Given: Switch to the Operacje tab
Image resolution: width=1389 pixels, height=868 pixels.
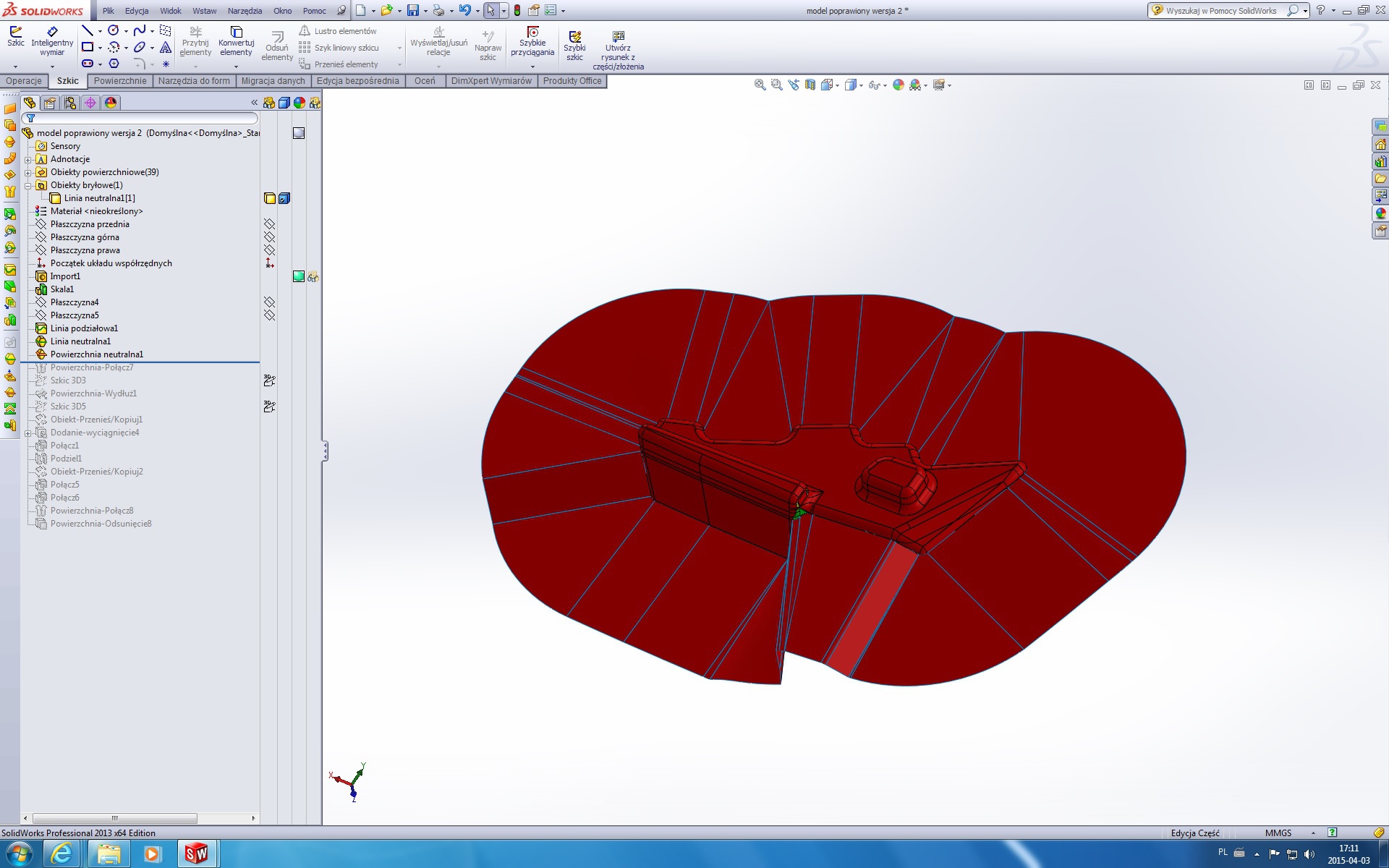Looking at the screenshot, I should pos(24,81).
